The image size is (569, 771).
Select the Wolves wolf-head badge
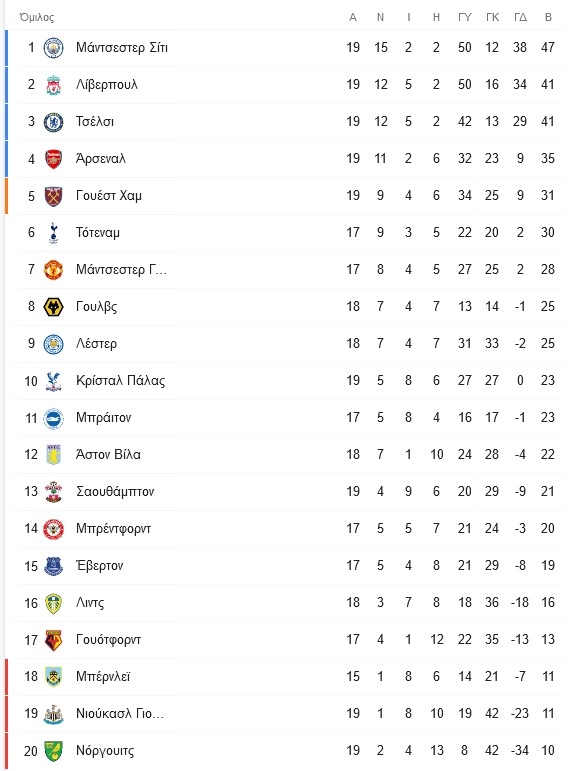click(x=53, y=307)
